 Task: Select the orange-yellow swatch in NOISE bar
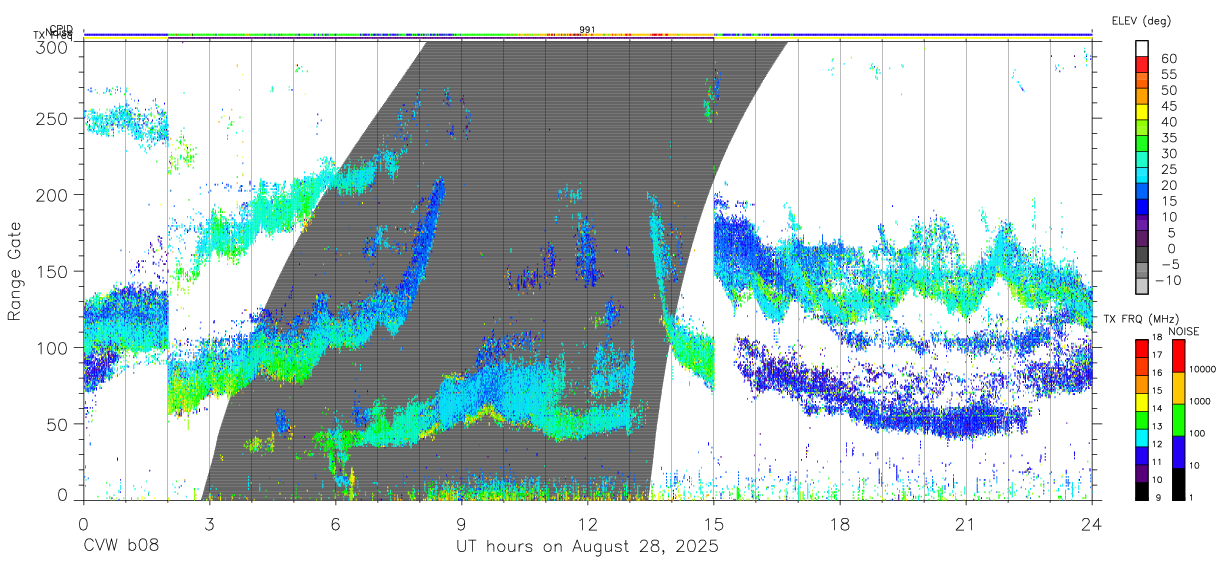click(1178, 388)
